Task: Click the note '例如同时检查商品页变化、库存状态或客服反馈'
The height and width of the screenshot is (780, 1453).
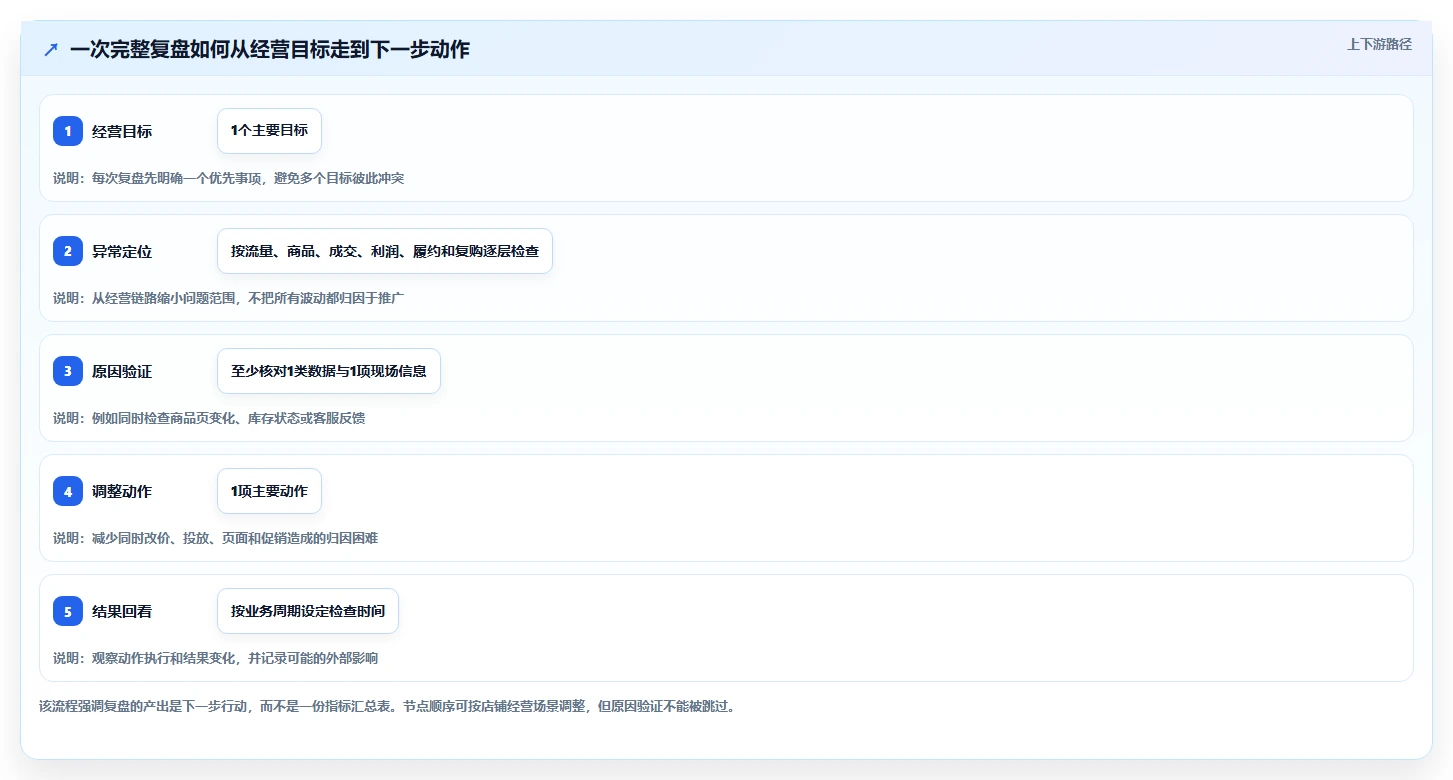Action: [x=228, y=418]
